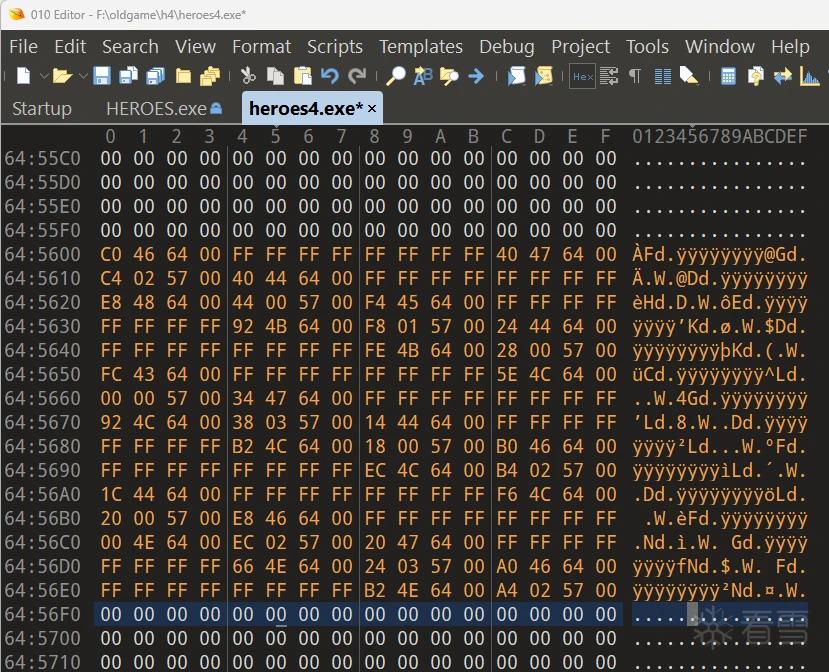Image resolution: width=829 pixels, height=672 pixels.
Task: Open the Calculator tool icon
Action: pyautogui.click(x=728, y=76)
